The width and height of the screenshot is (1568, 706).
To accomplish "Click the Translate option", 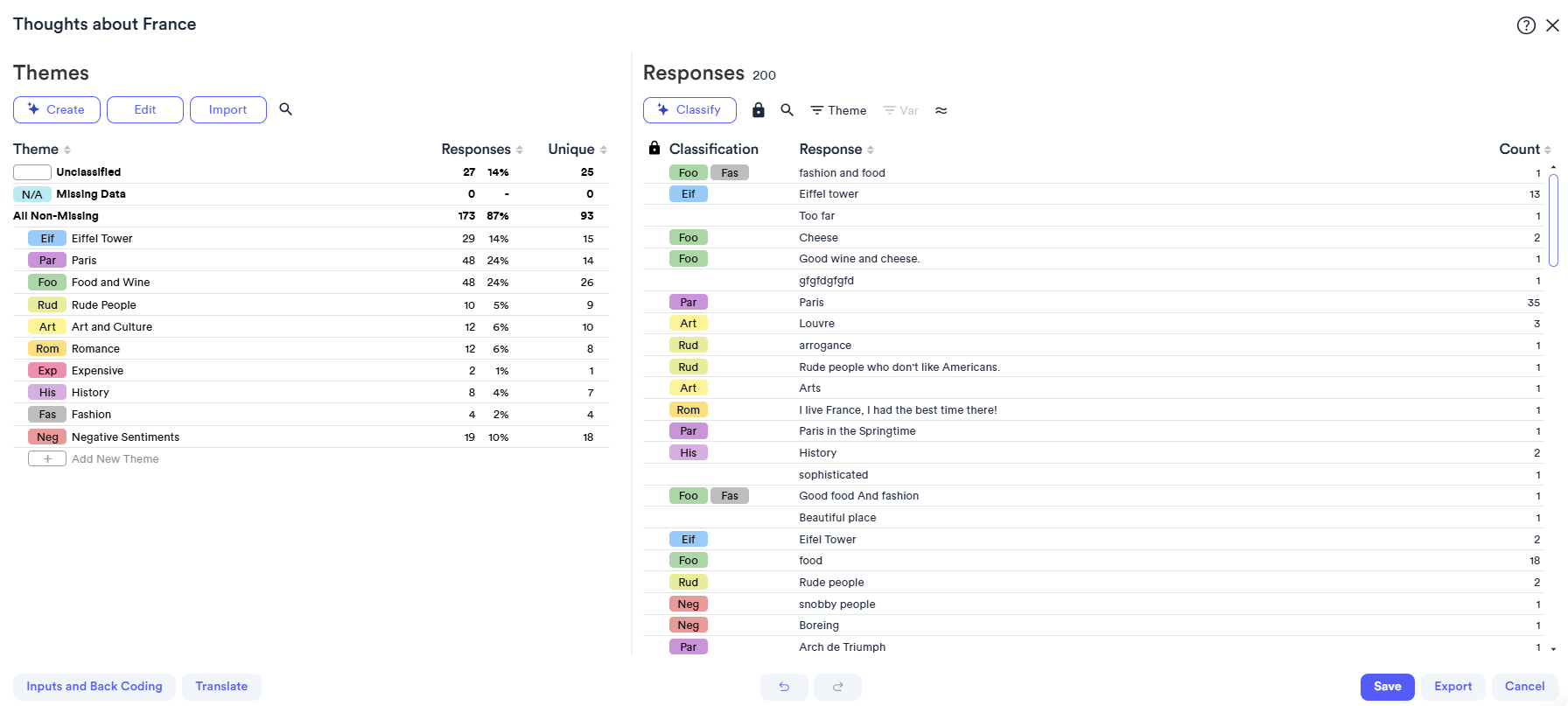I will coord(221,687).
